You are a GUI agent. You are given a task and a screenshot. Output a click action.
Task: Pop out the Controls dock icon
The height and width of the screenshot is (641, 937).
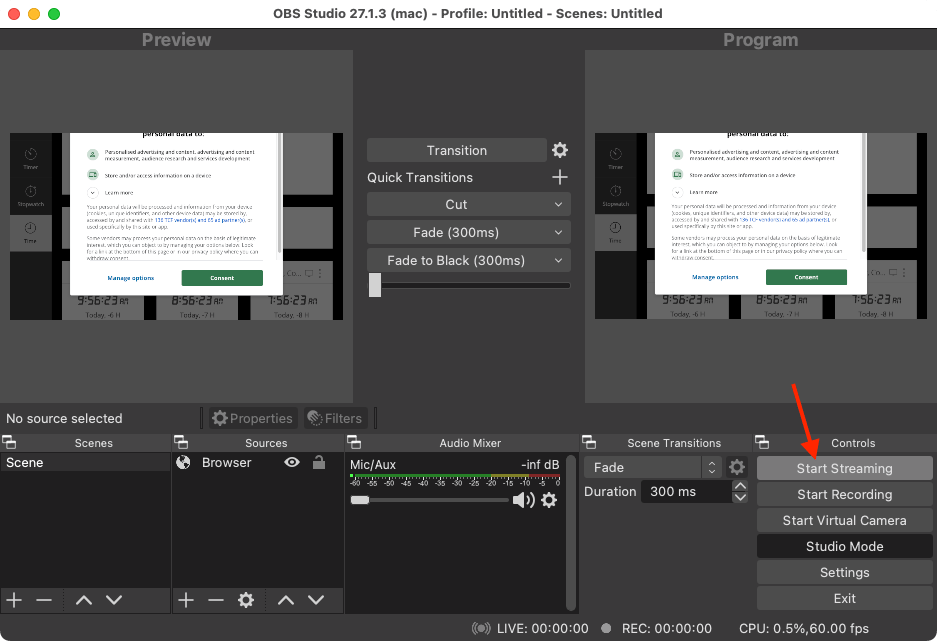point(762,442)
